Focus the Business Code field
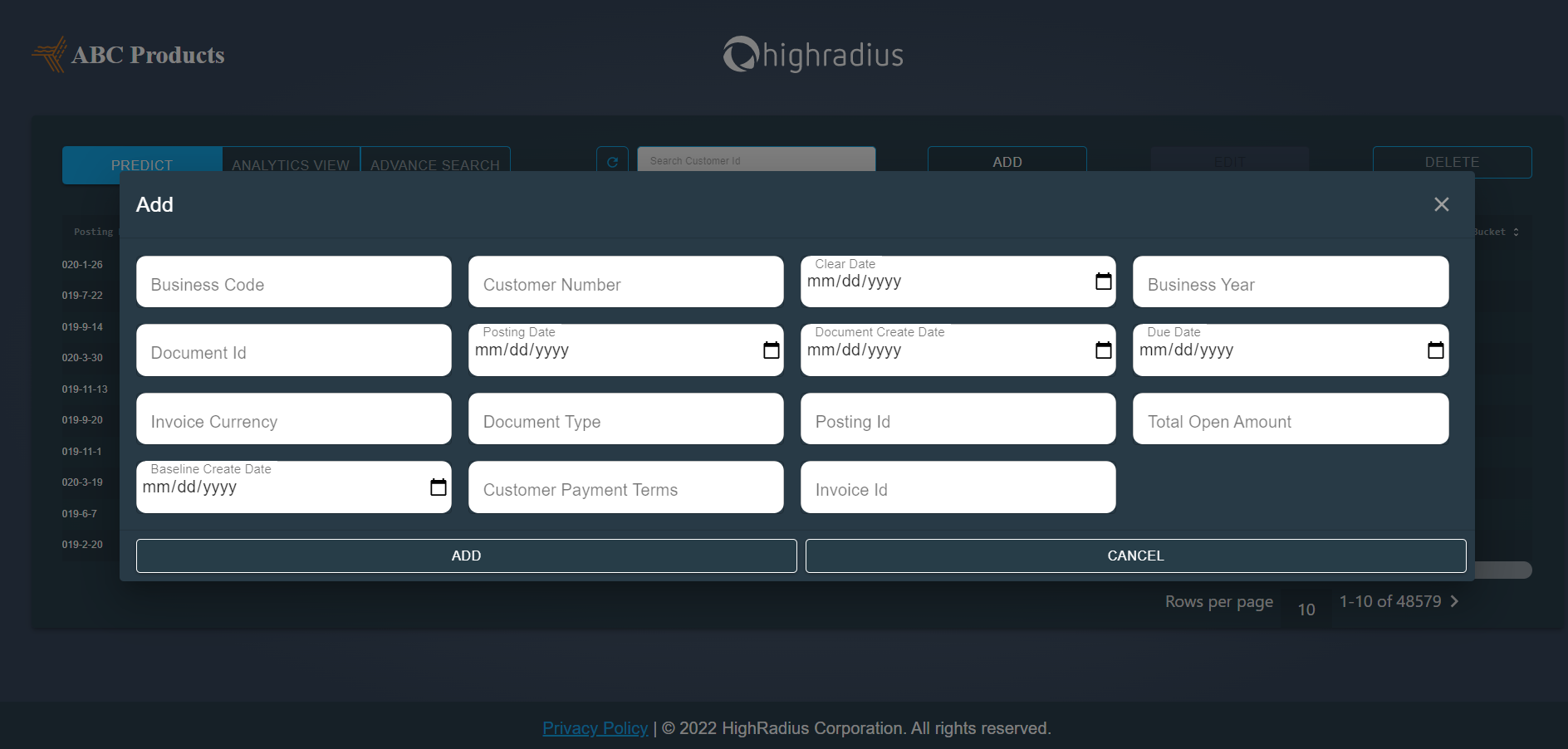1568x749 pixels. click(x=293, y=281)
